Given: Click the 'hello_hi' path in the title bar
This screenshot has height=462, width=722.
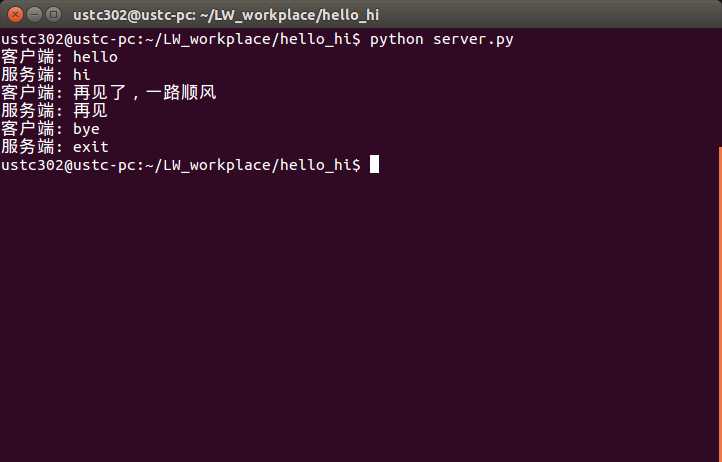Looking at the screenshot, I should click(350, 15).
